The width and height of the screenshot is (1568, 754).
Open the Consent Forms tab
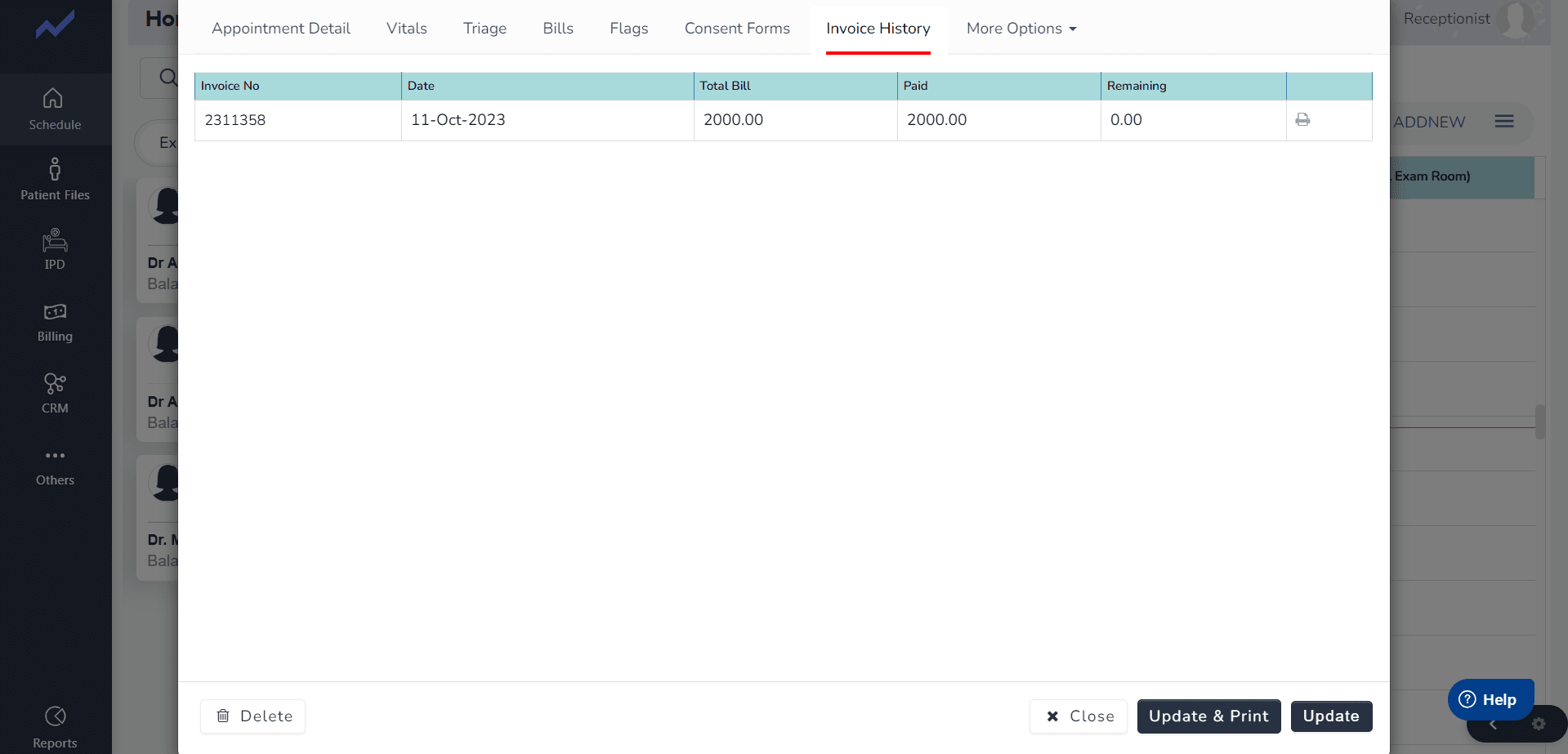[x=737, y=29]
